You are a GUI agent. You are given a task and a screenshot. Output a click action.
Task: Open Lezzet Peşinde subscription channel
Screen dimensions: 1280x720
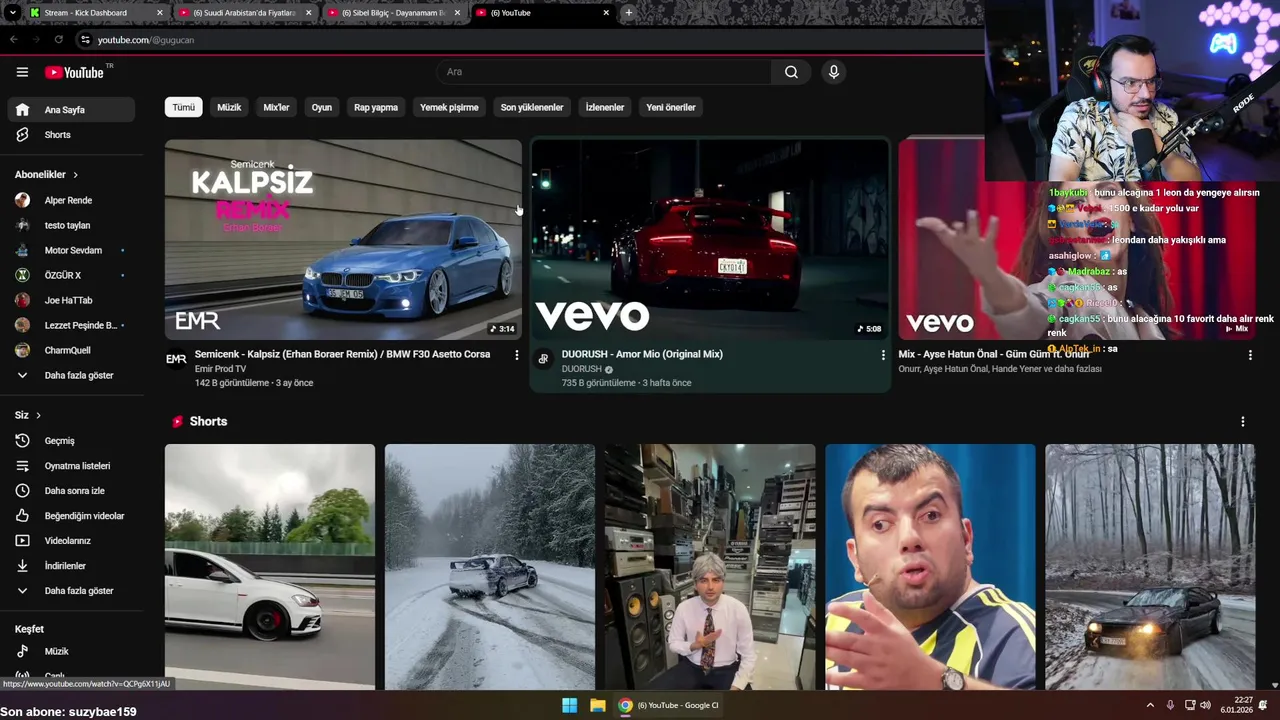click(x=70, y=326)
